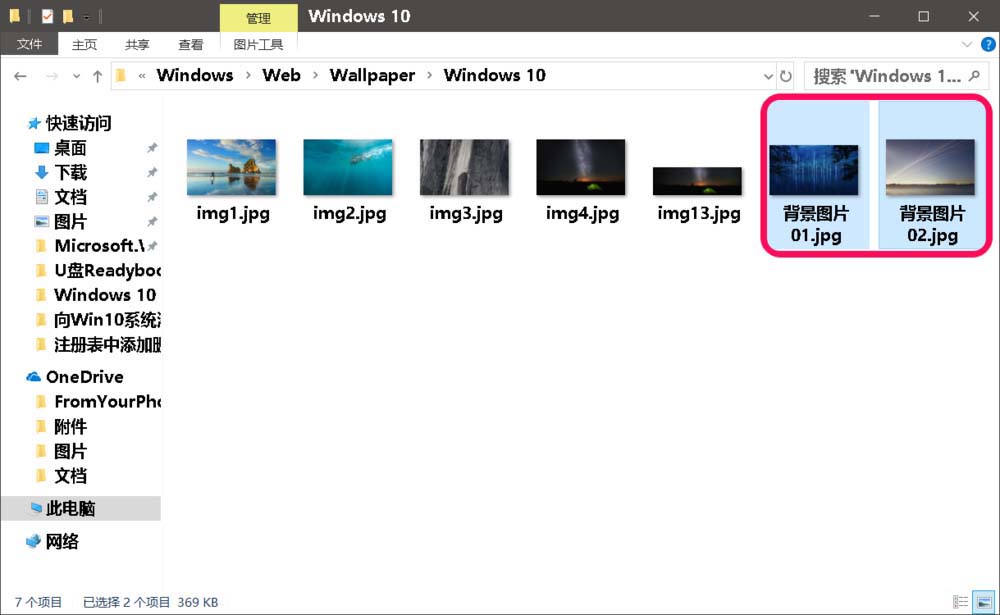Screen dimensions: 1000x615
Task: Open 图片 folder under OneDrive
Action: (70, 451)
